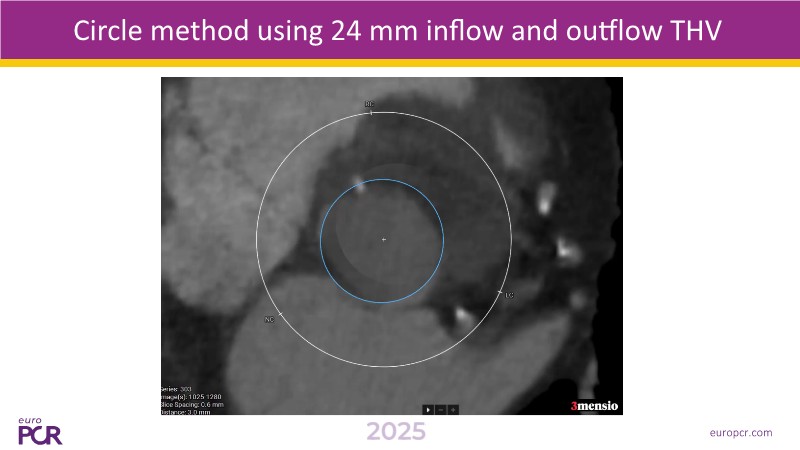This screenshot has width=800, height=450.
Task: Click the minus button in the viewer controls
Action: pyautogui.click(x=440, y=409)
